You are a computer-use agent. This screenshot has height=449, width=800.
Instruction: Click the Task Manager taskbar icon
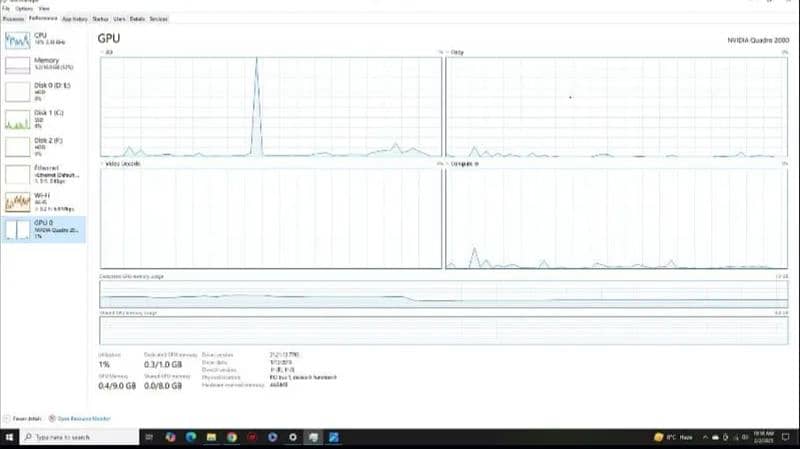pyautogui.click(x=313, y=437)
